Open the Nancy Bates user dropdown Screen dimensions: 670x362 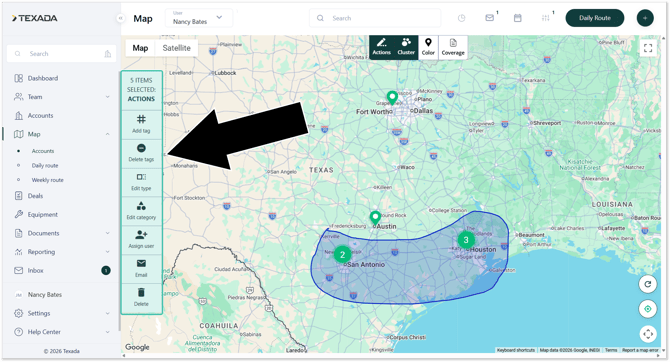click(x=199, y=18)
